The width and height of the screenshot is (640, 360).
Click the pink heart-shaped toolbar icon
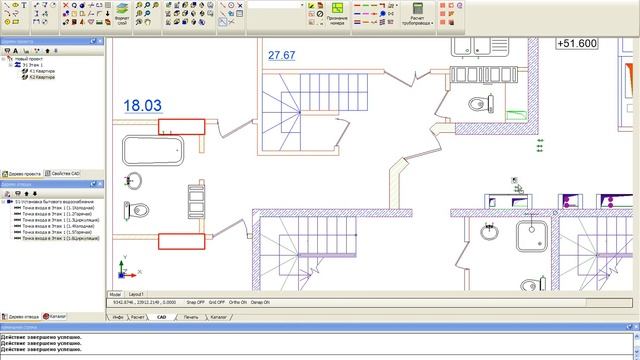point(91,22)
